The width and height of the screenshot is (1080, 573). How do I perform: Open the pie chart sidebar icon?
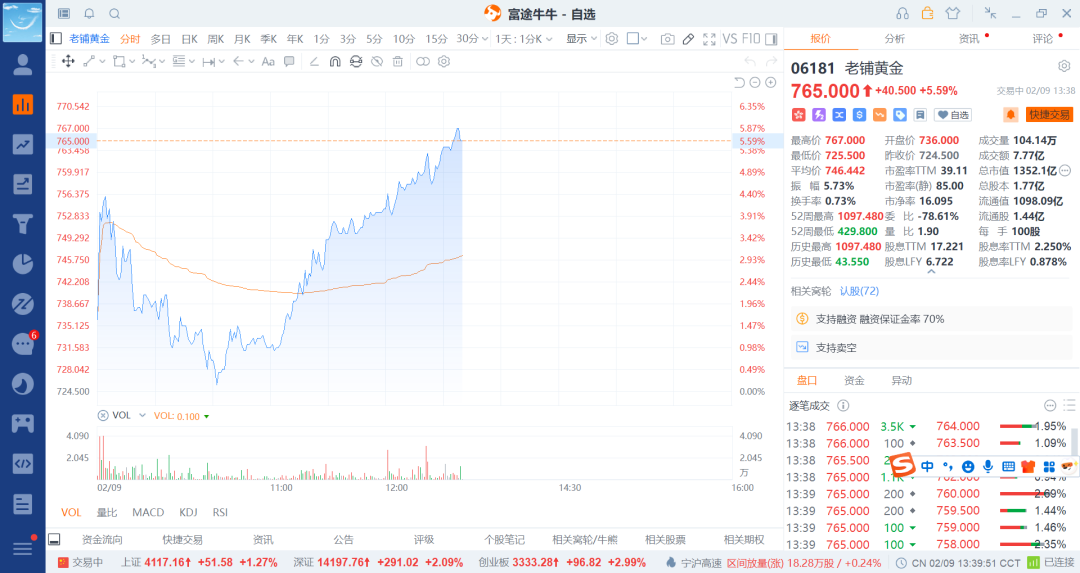click(x=23, y=264)
